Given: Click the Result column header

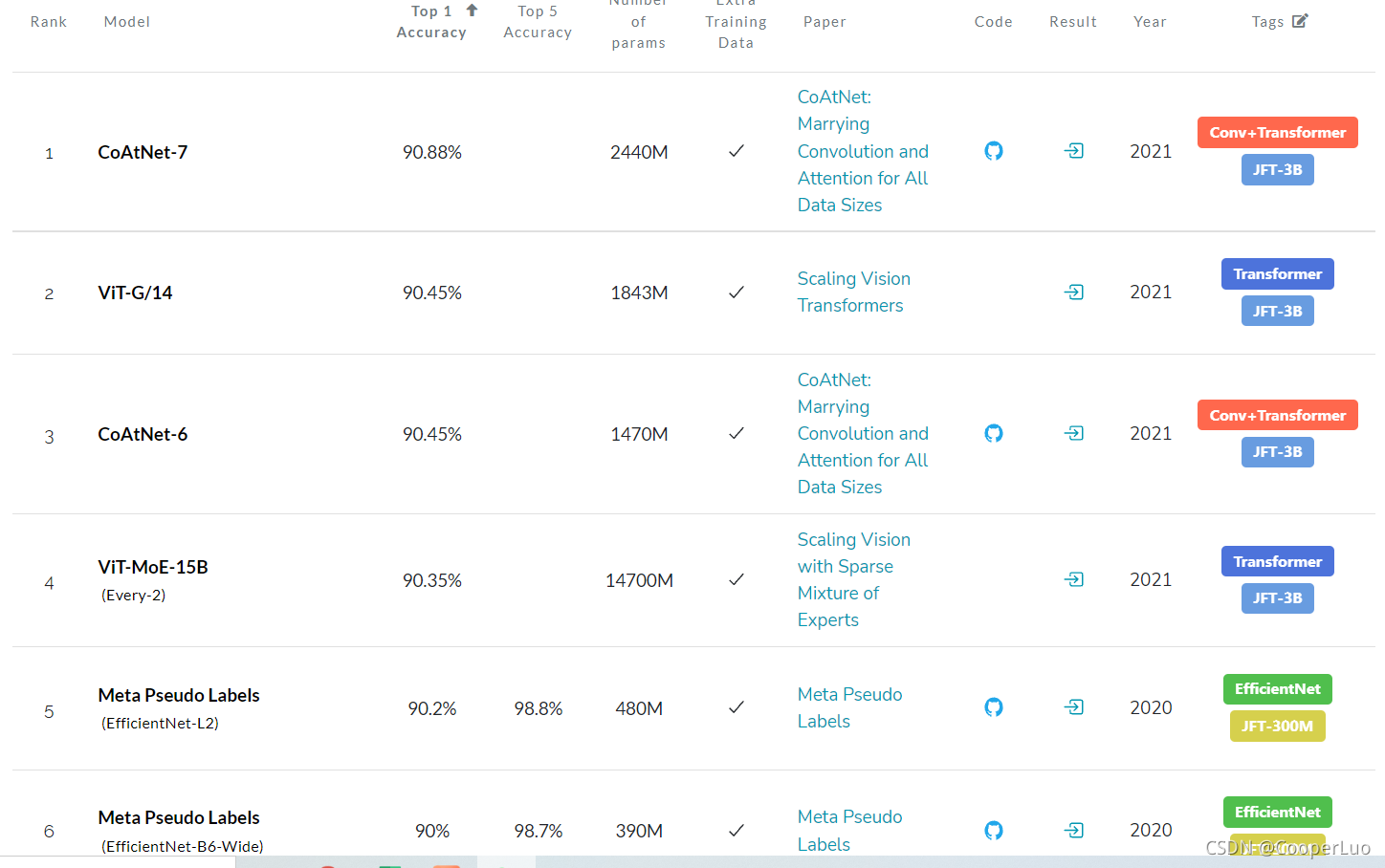Looking at the screenshot, I should (1073, 22).
